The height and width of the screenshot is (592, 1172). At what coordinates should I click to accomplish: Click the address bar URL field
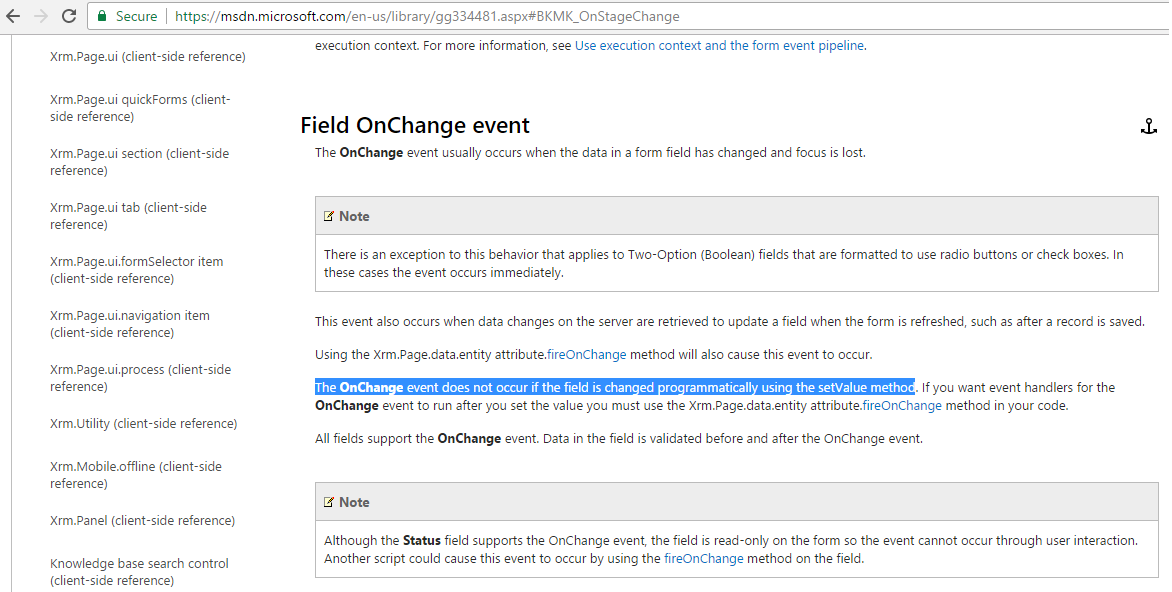coord(600,17)
